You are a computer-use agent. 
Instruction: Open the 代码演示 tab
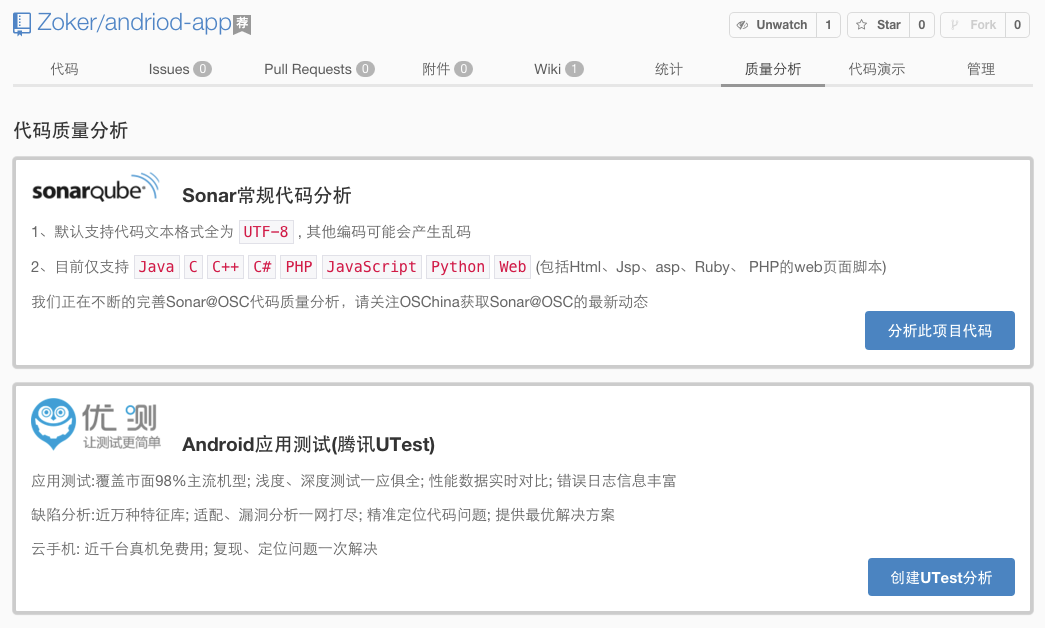(x=876, y=69)
